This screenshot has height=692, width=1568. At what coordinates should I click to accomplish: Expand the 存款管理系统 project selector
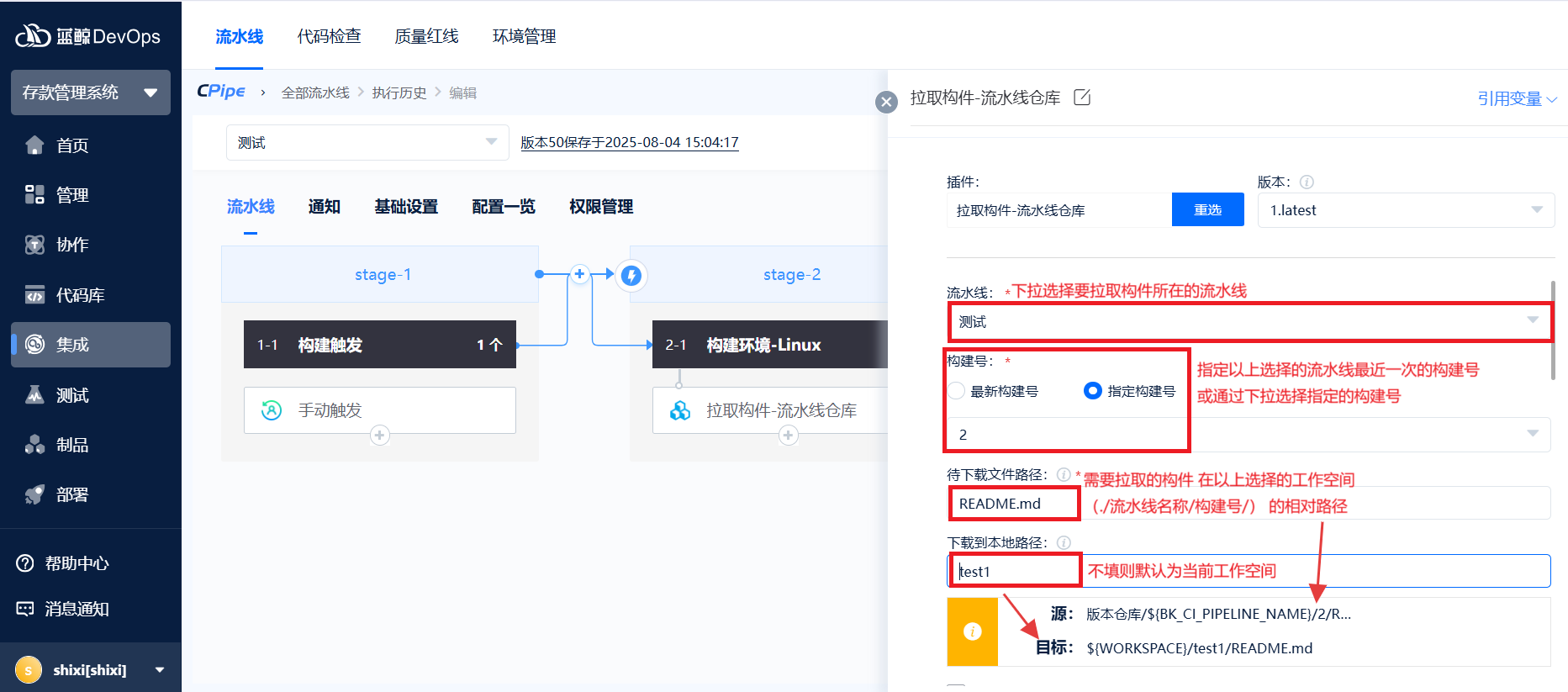90,92
